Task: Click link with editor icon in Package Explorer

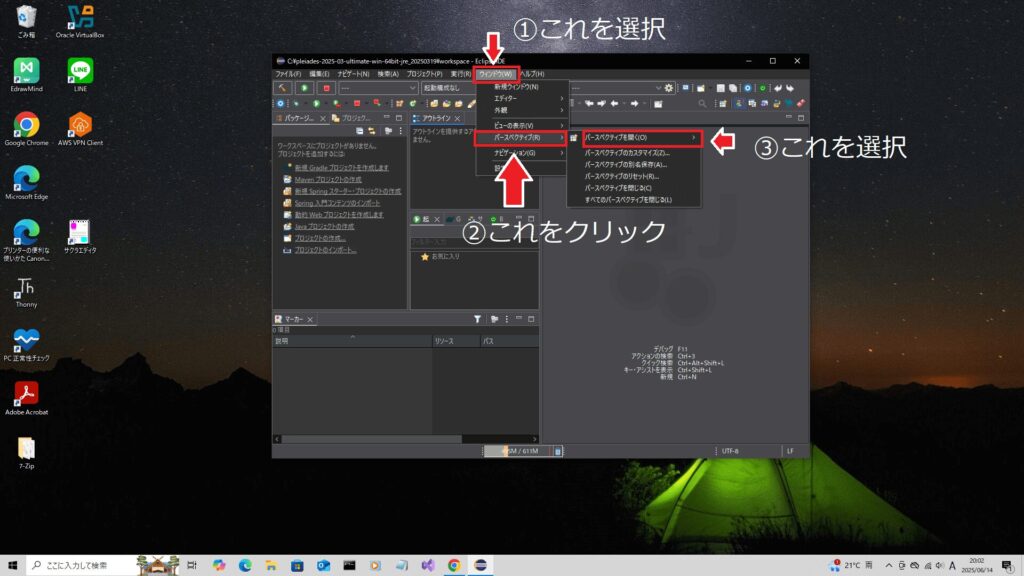Action: pyautogui.click(x=372, y=131)
